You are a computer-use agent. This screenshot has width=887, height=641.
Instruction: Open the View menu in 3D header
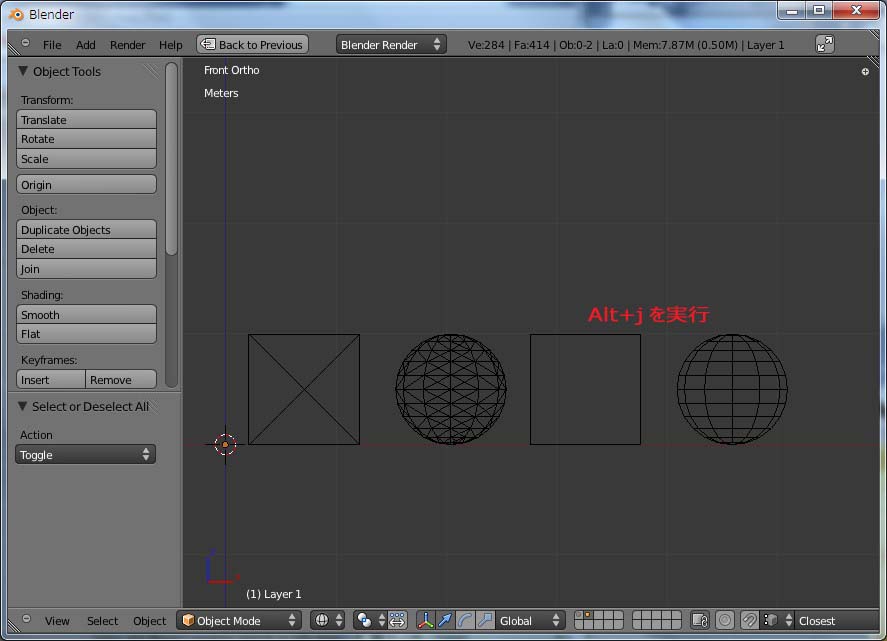coord(57,621)
